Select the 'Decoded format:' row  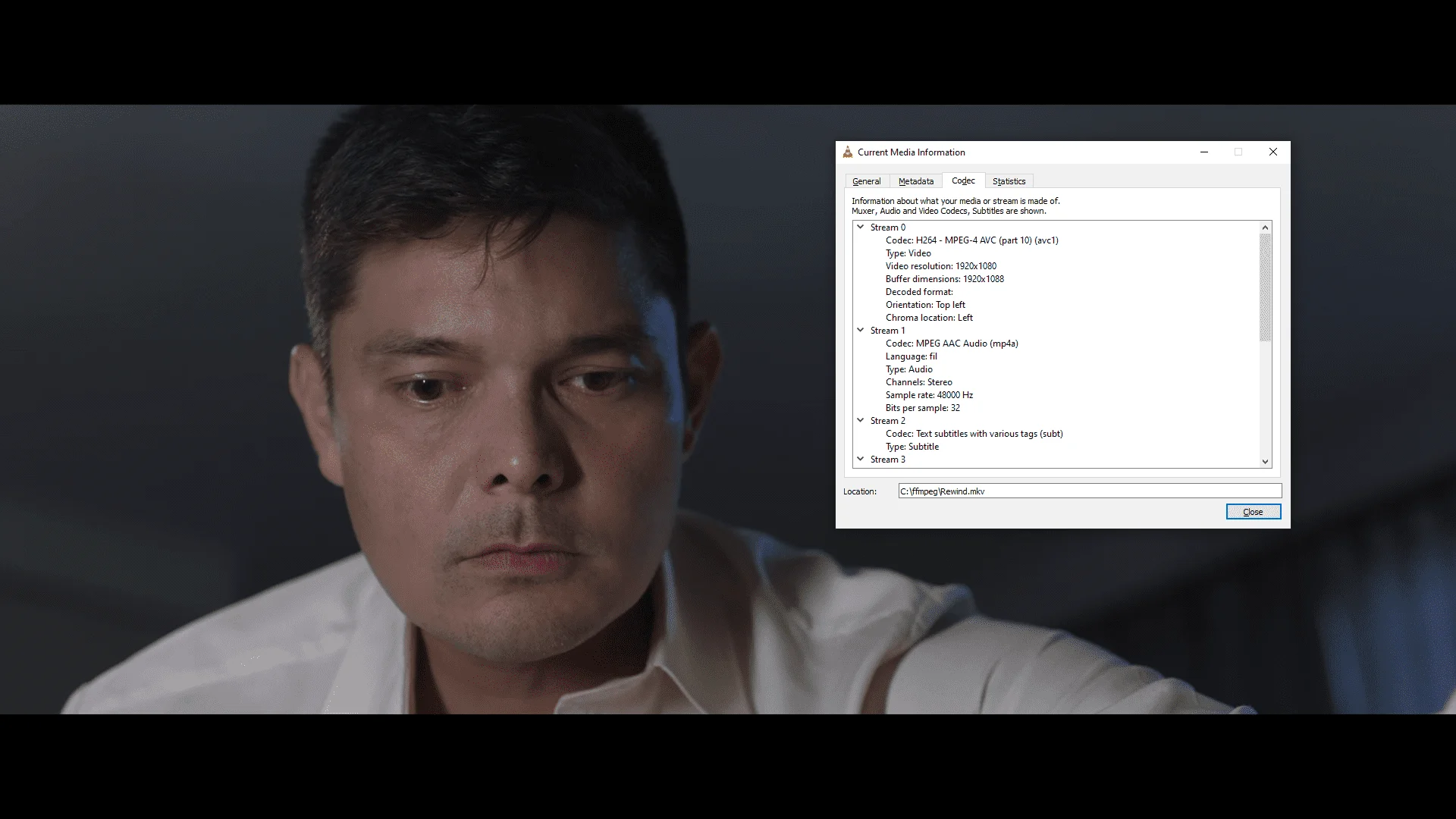[x=919, y=292]
